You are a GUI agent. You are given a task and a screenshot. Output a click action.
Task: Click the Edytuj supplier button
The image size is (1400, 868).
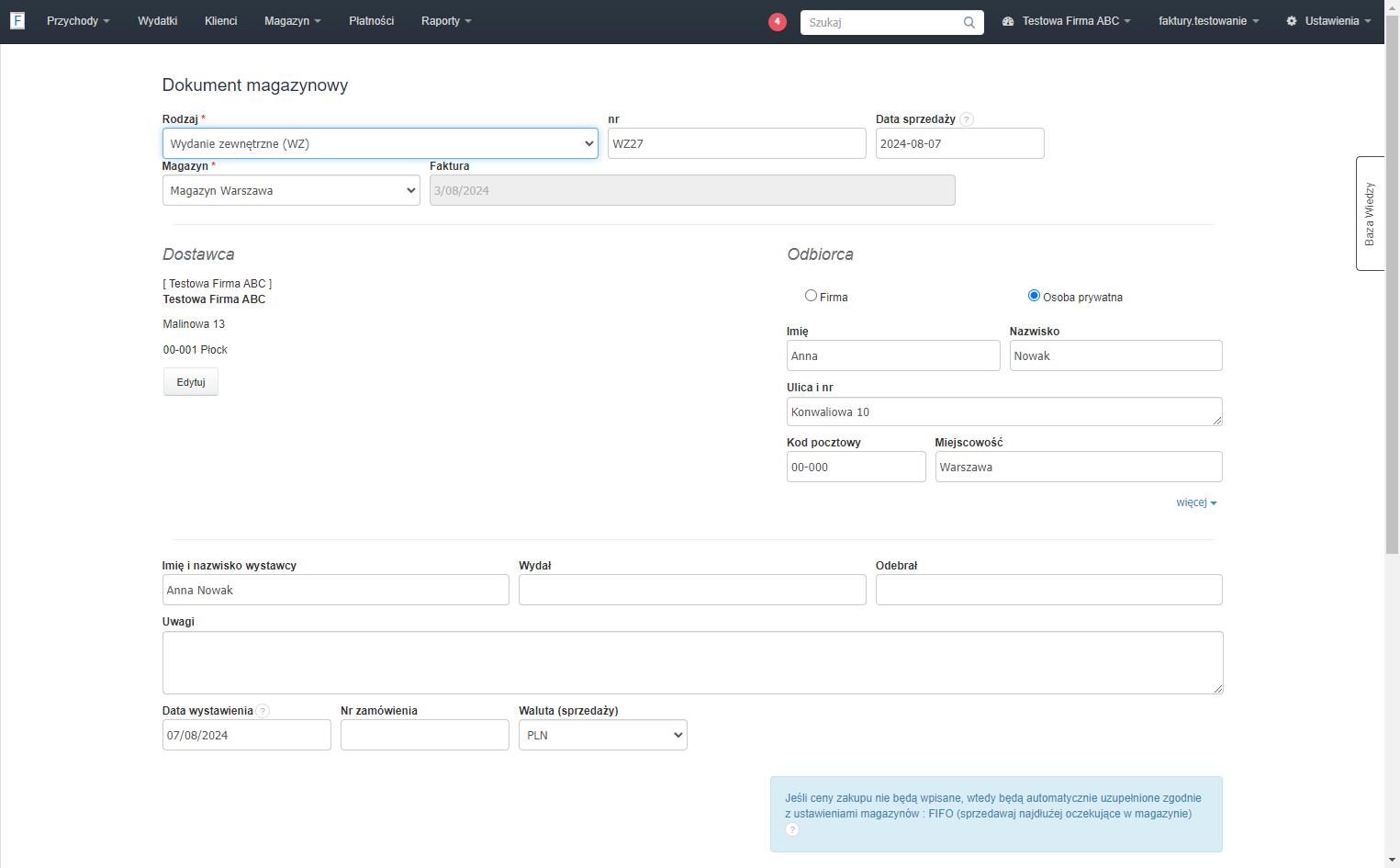point(191,382)
